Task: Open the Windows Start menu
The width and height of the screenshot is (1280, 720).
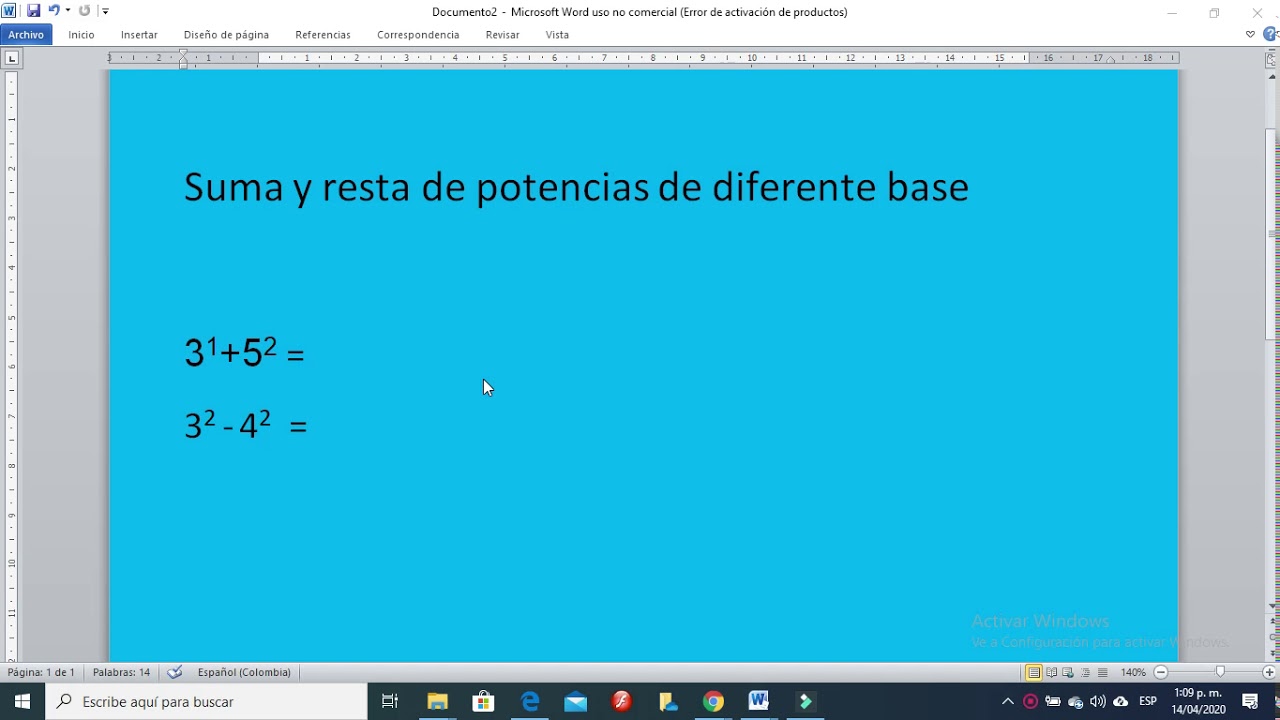Action: (x=23, y=701)
